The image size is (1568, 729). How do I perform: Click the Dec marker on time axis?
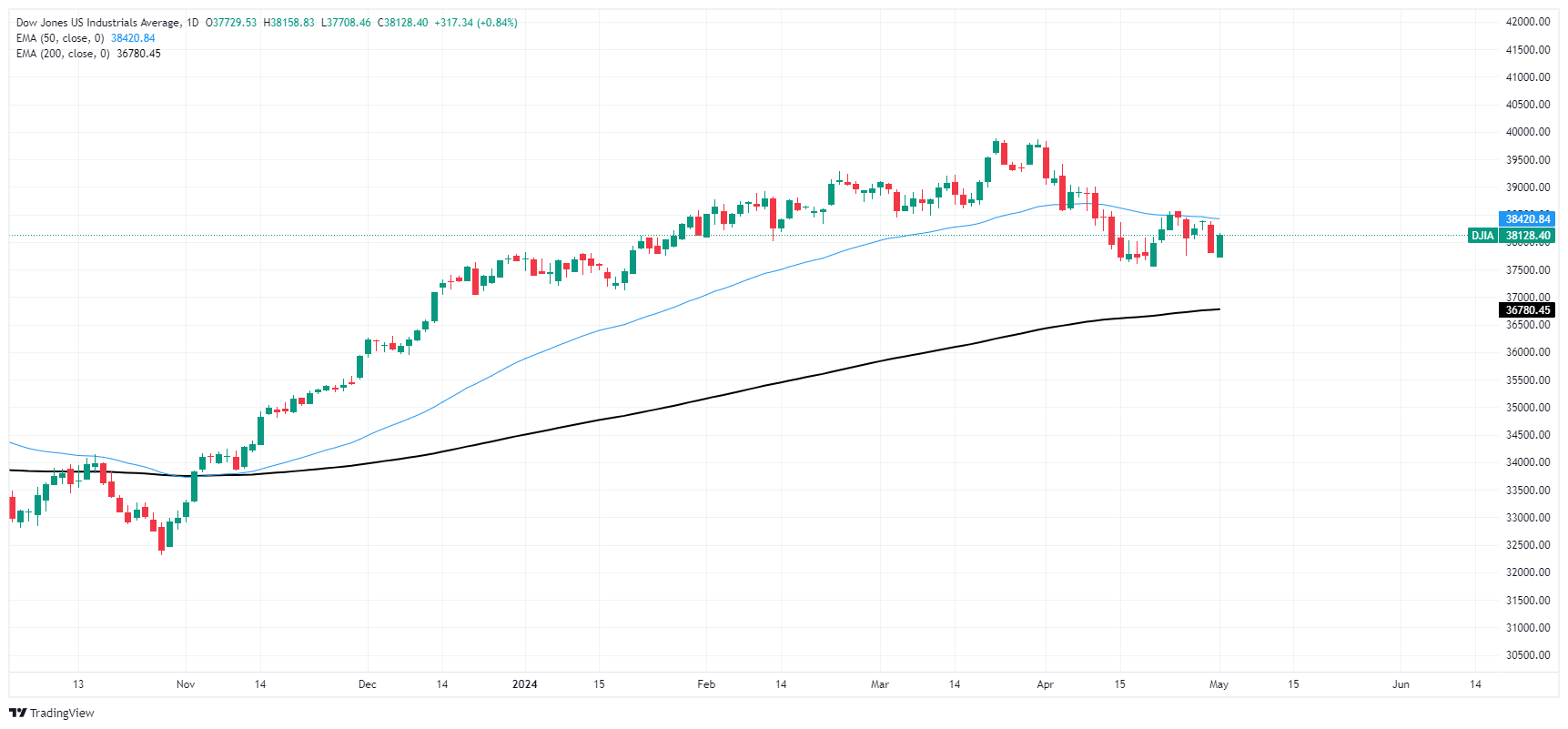pyautogui.click(x=368, y=684)
